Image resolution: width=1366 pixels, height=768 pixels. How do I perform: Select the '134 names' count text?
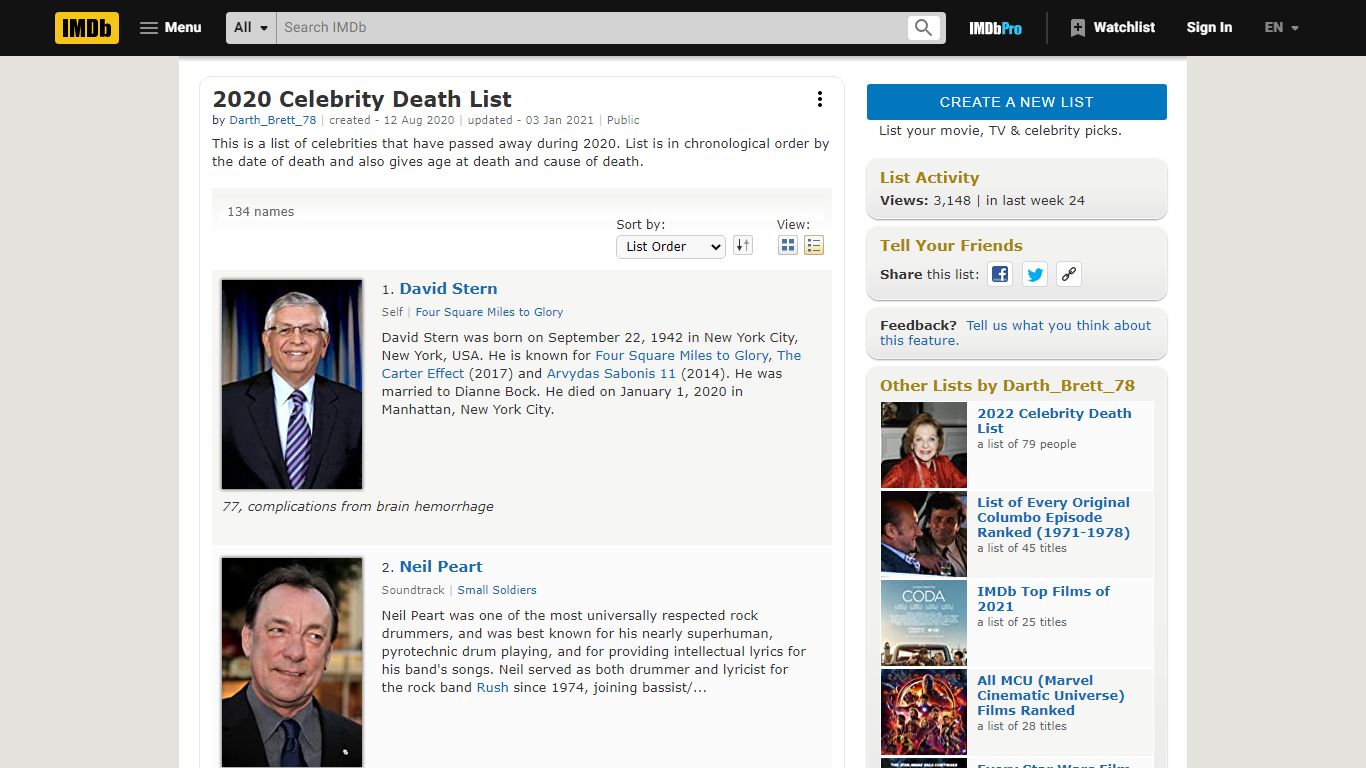click(260, 212)
